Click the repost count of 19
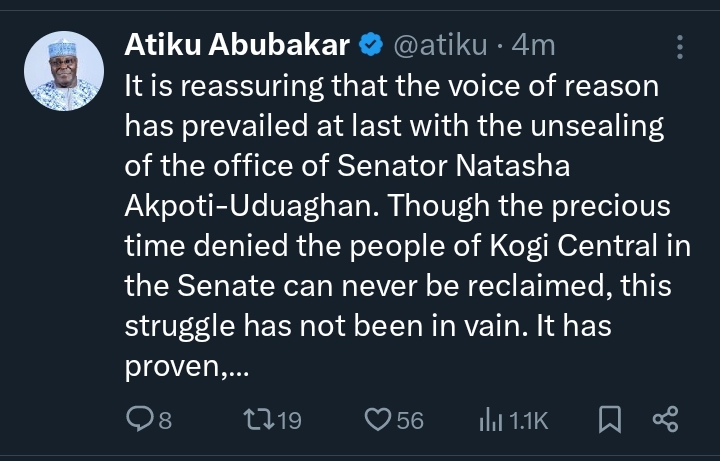This screenshot has height=461, width=720. point(288,421)
